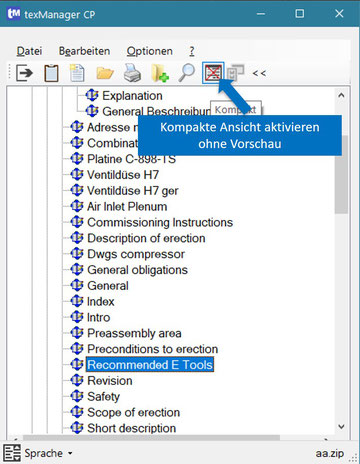Click the greyed windows icon in toolbar
This screenshot has width=360, height=464.
pyautogui.click(x=235, y=73)
